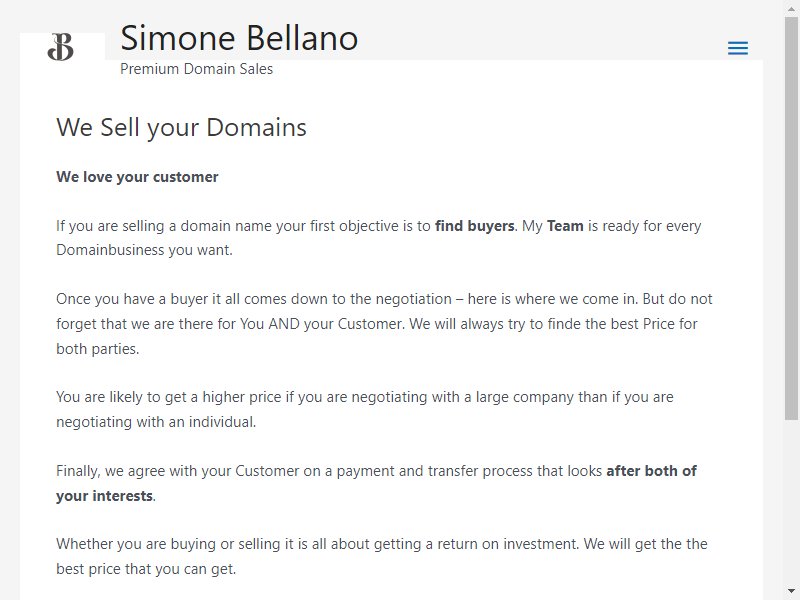The height and width of the screenshot is (600, 800).
Task: Click the paragraph starting 'Once you have a buyer'
Action: [384, 323]
